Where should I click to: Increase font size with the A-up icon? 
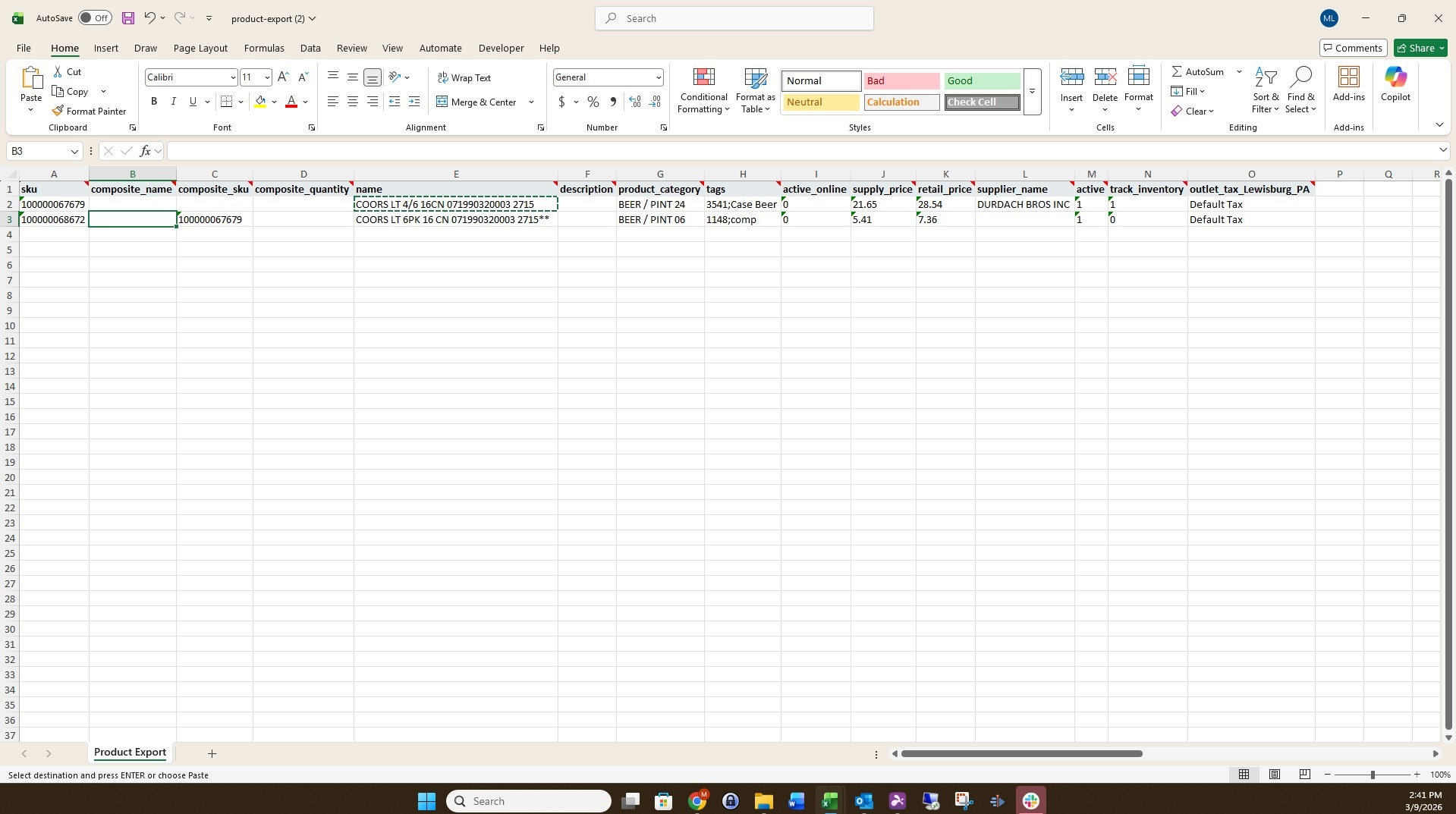283,77
